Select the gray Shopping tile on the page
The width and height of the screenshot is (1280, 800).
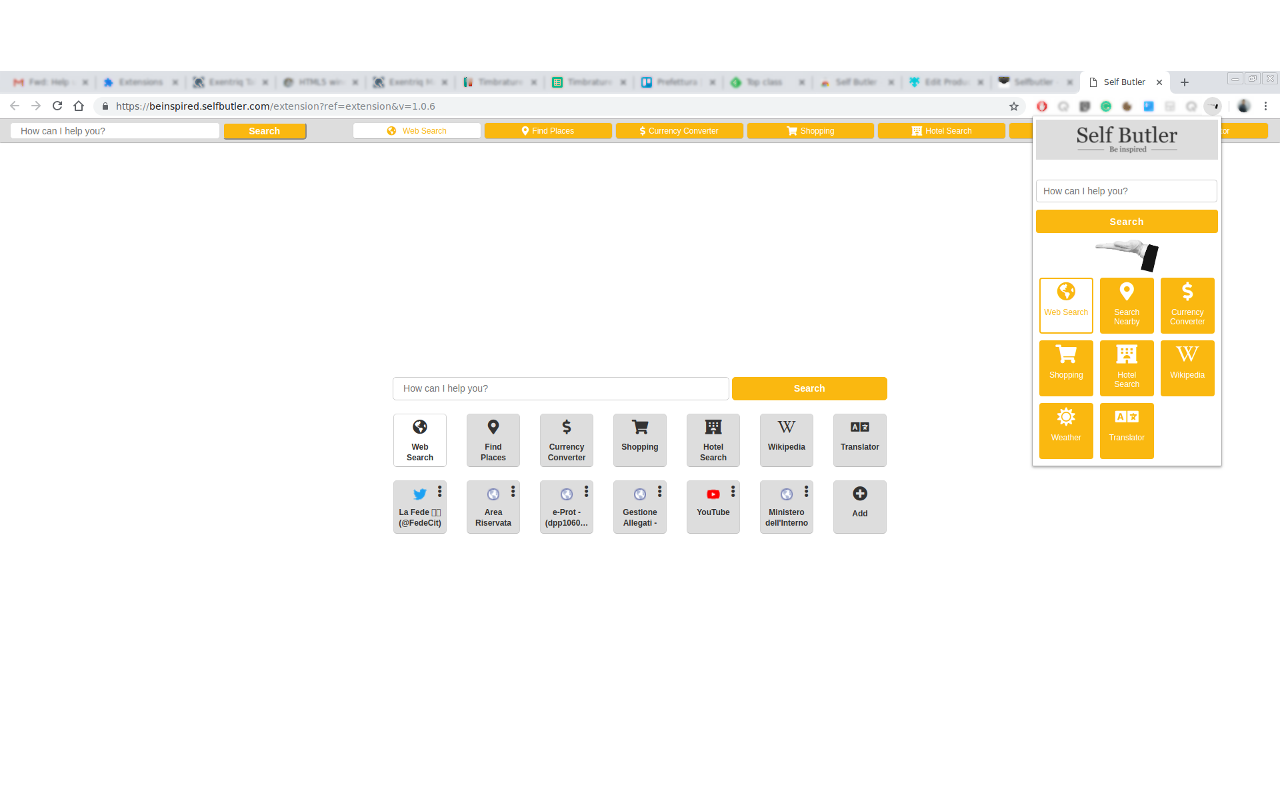[x=640, y=440]
